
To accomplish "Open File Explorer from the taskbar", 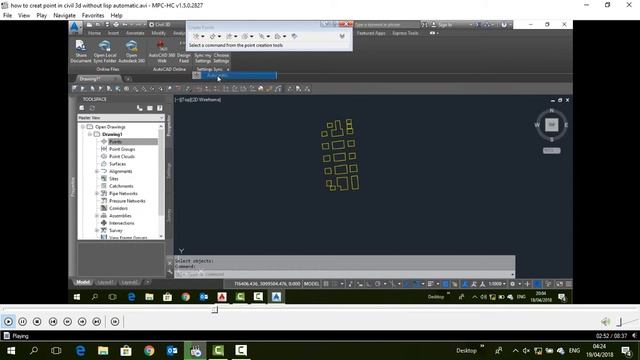I will pyautogui.click(x=103, y=351).
